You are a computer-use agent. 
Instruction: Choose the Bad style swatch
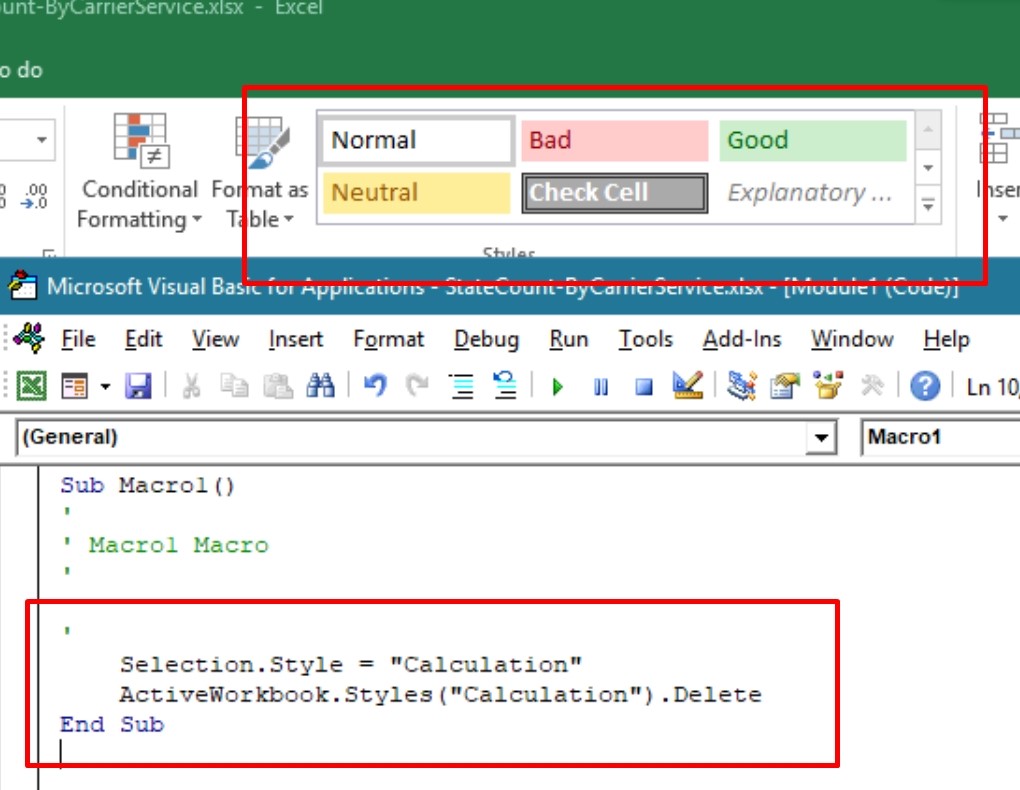pyautogui.click(x=614, y=141)
